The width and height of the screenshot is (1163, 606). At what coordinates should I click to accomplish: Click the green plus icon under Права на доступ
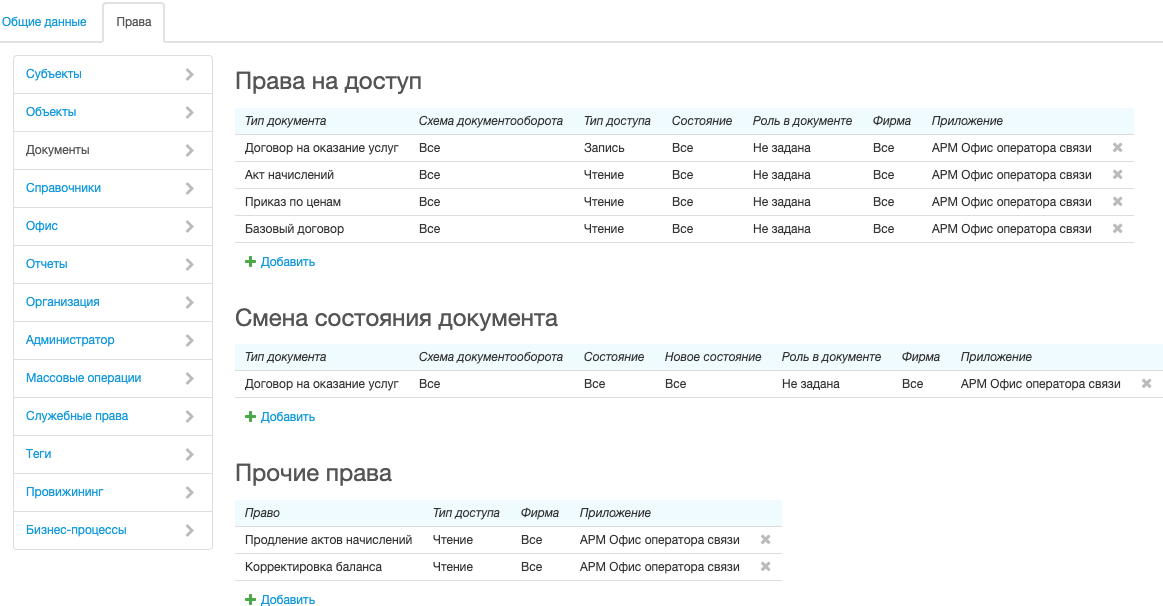point(250,262)
